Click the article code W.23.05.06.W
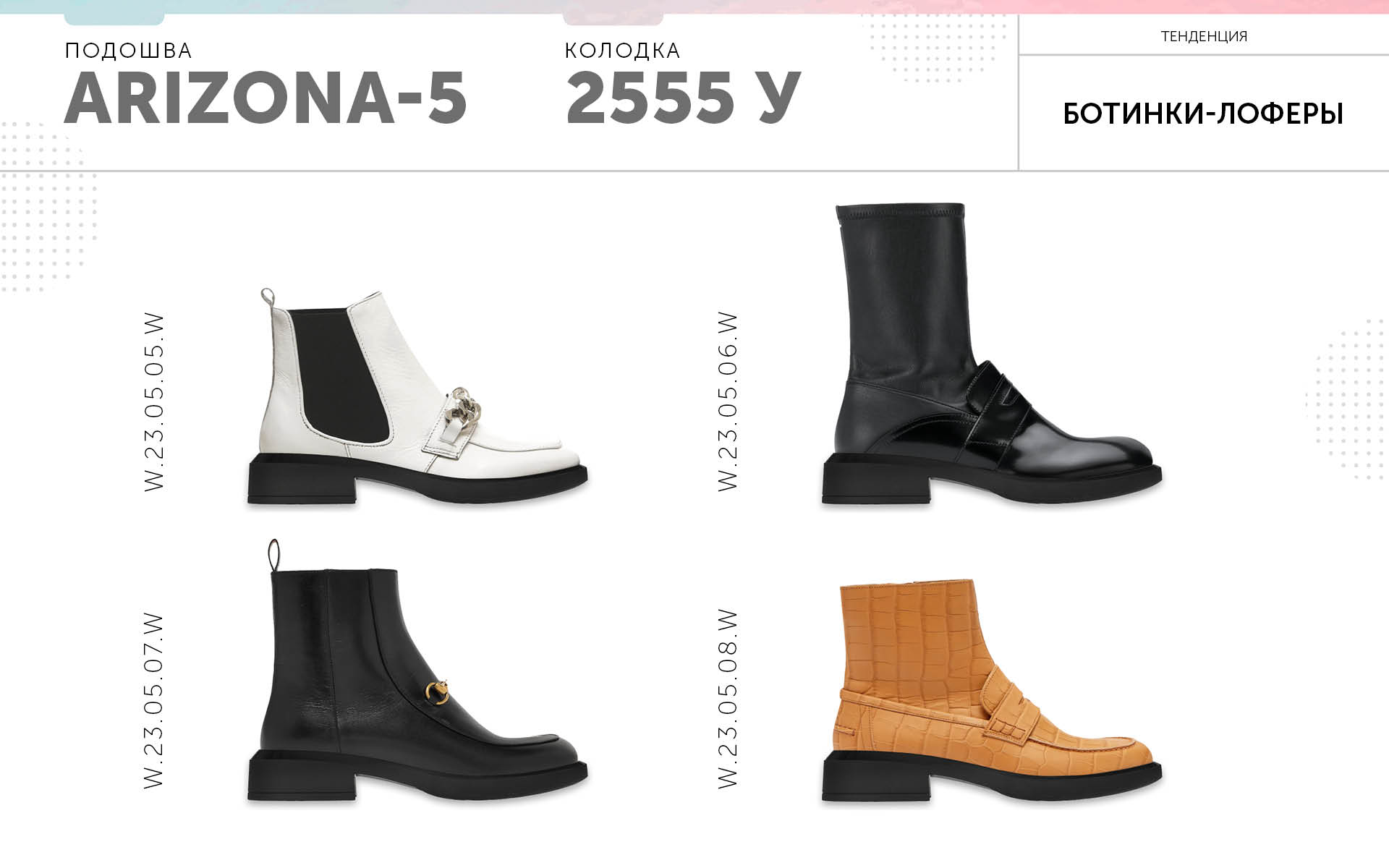The width and height of the screenshot is (1389, 868). coord(728,402)
